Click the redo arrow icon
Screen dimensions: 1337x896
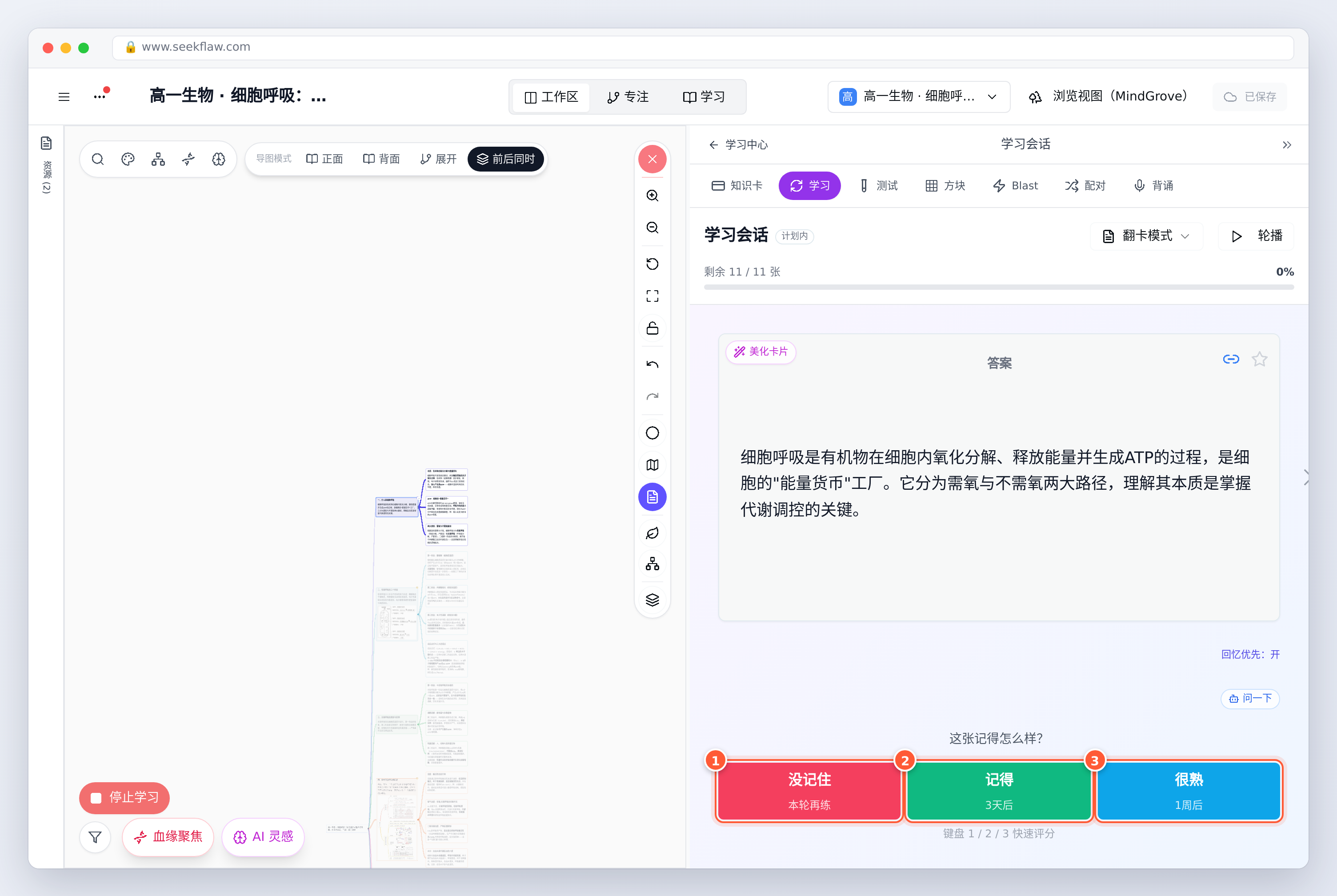[x=652, y=396]
